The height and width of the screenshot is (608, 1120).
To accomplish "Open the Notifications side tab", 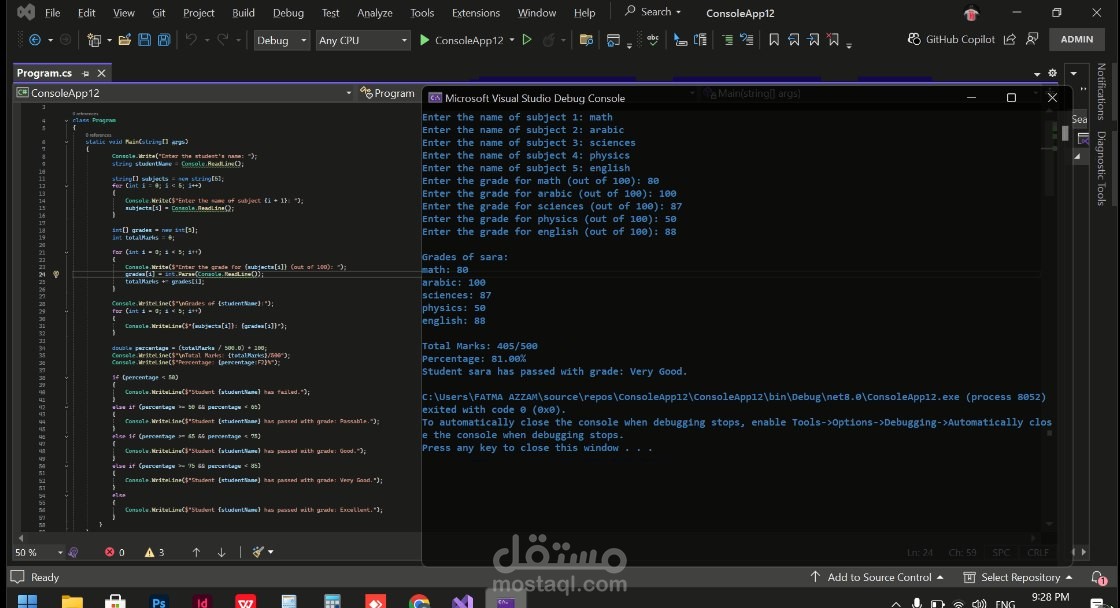I will click(1101, 91).
